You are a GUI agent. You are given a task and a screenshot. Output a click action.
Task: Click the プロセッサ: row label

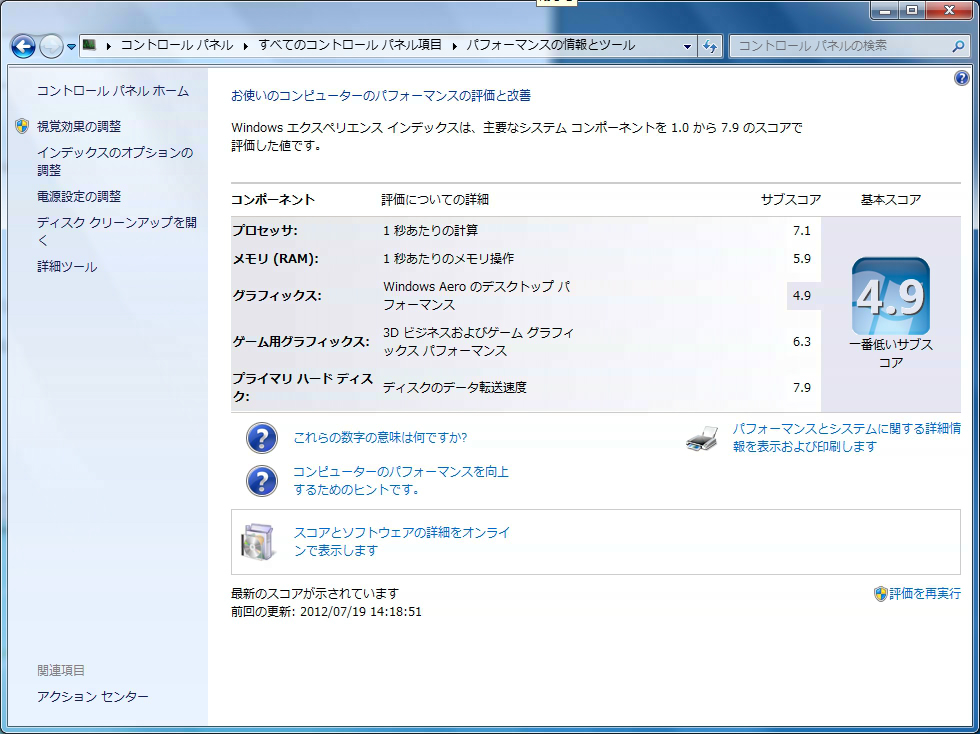pos(265,231)
